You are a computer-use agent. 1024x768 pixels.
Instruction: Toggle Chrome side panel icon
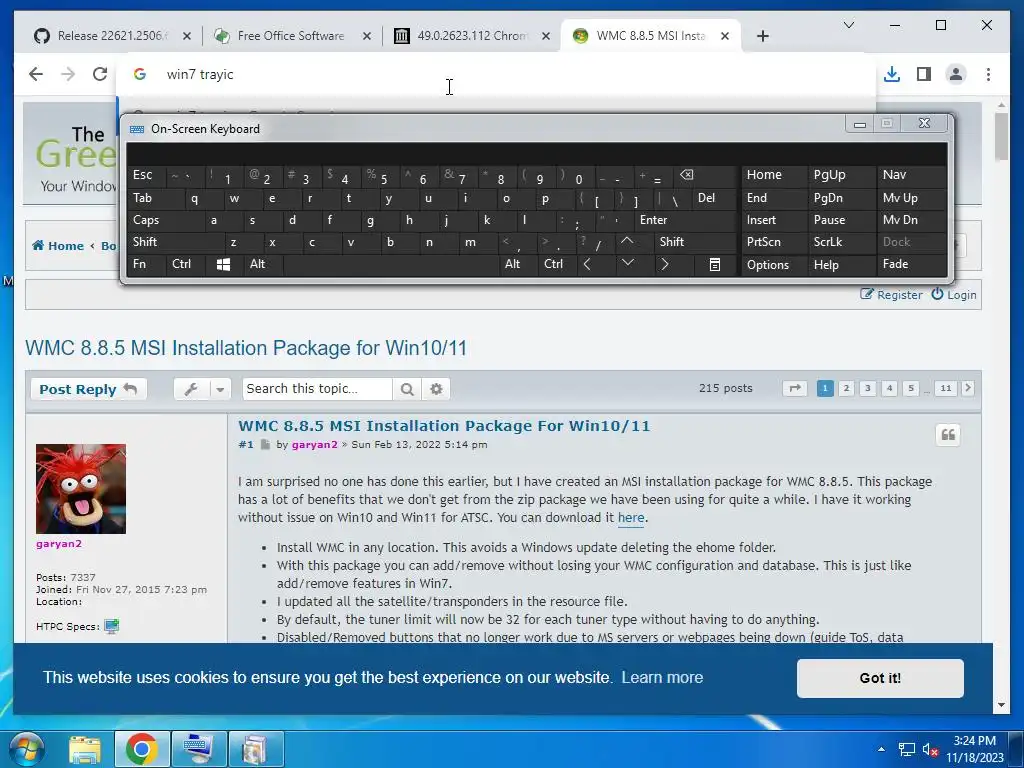click(x=923, y=74)
